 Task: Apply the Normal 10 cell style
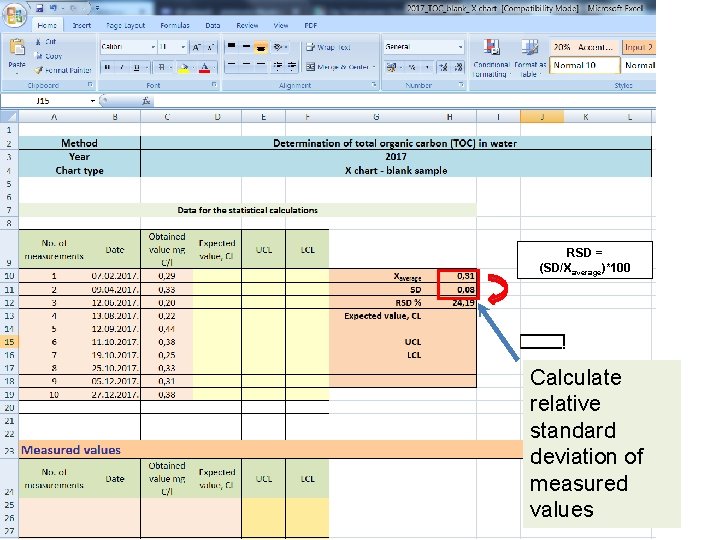(x=585, y=65)
